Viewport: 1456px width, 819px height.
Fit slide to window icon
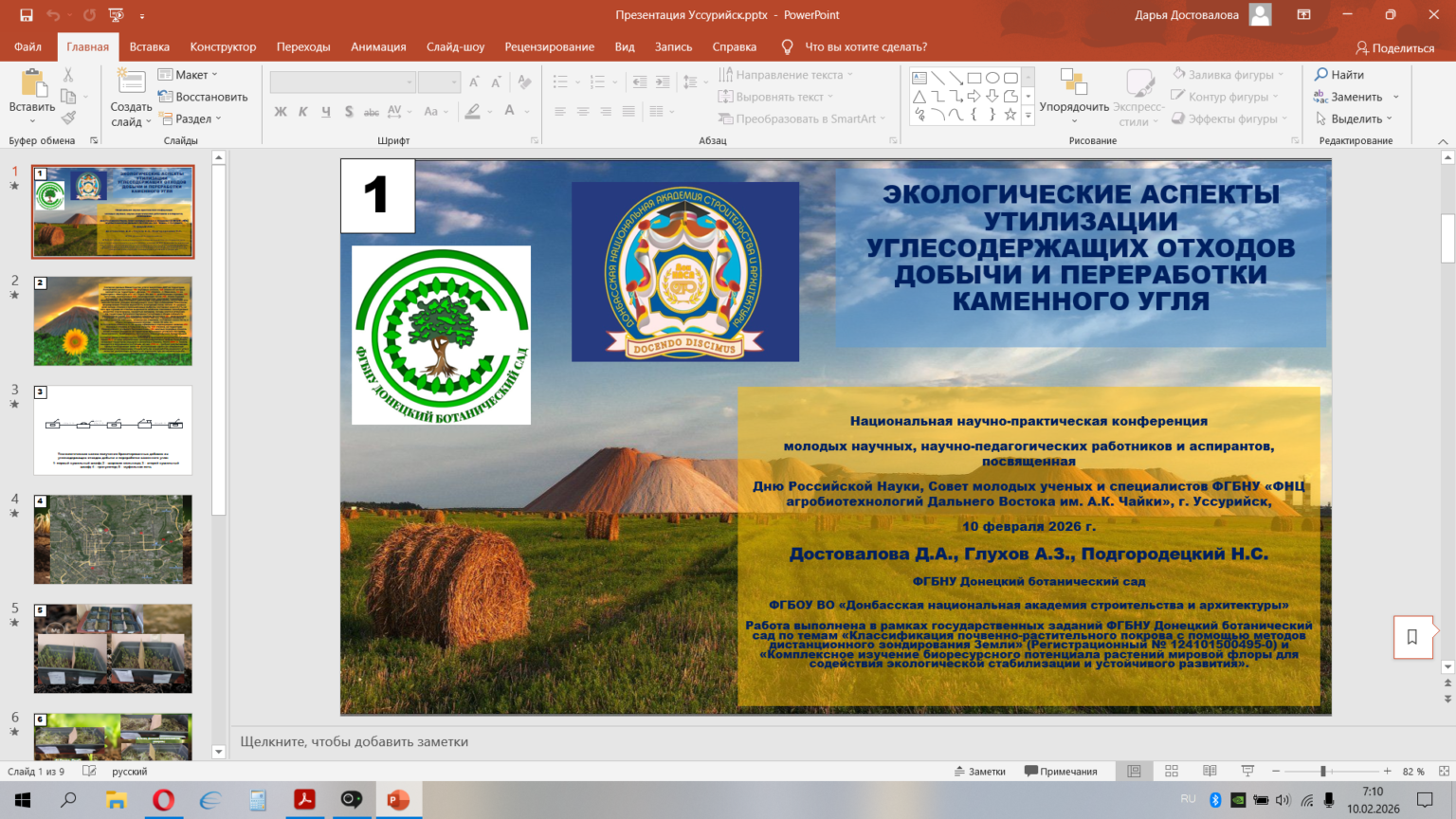coord(1444,772)
